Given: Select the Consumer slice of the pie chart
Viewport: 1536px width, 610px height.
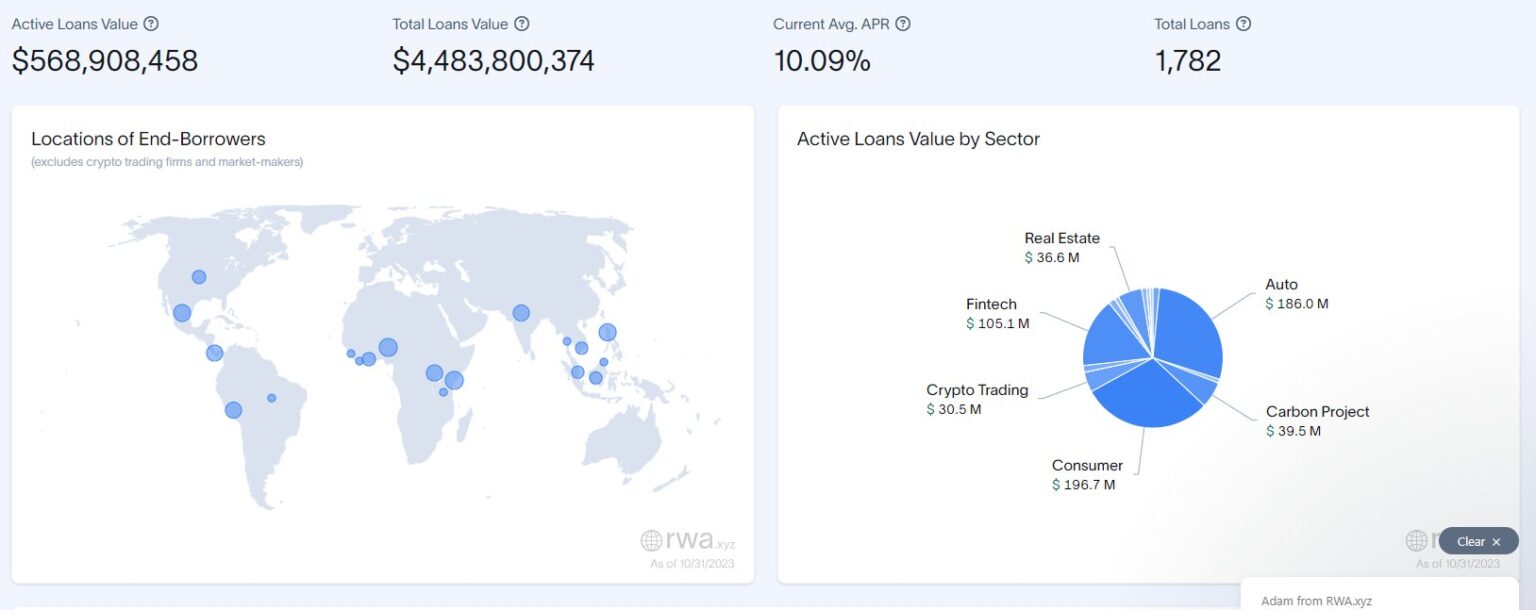Looking at the screenshot, I should pyautogui.click(x=1150, y=398).
